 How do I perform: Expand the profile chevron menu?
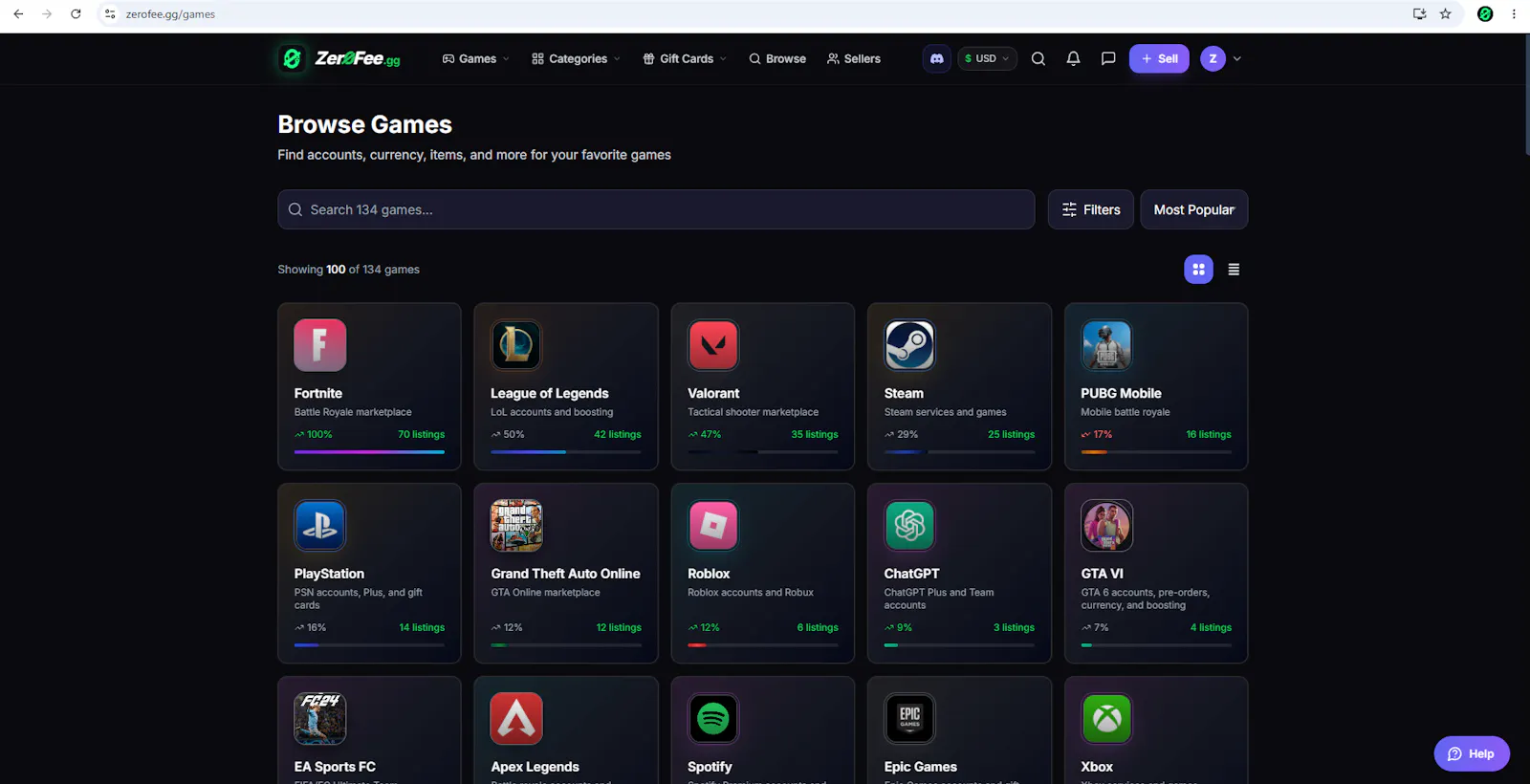(x=1237, y=58)
